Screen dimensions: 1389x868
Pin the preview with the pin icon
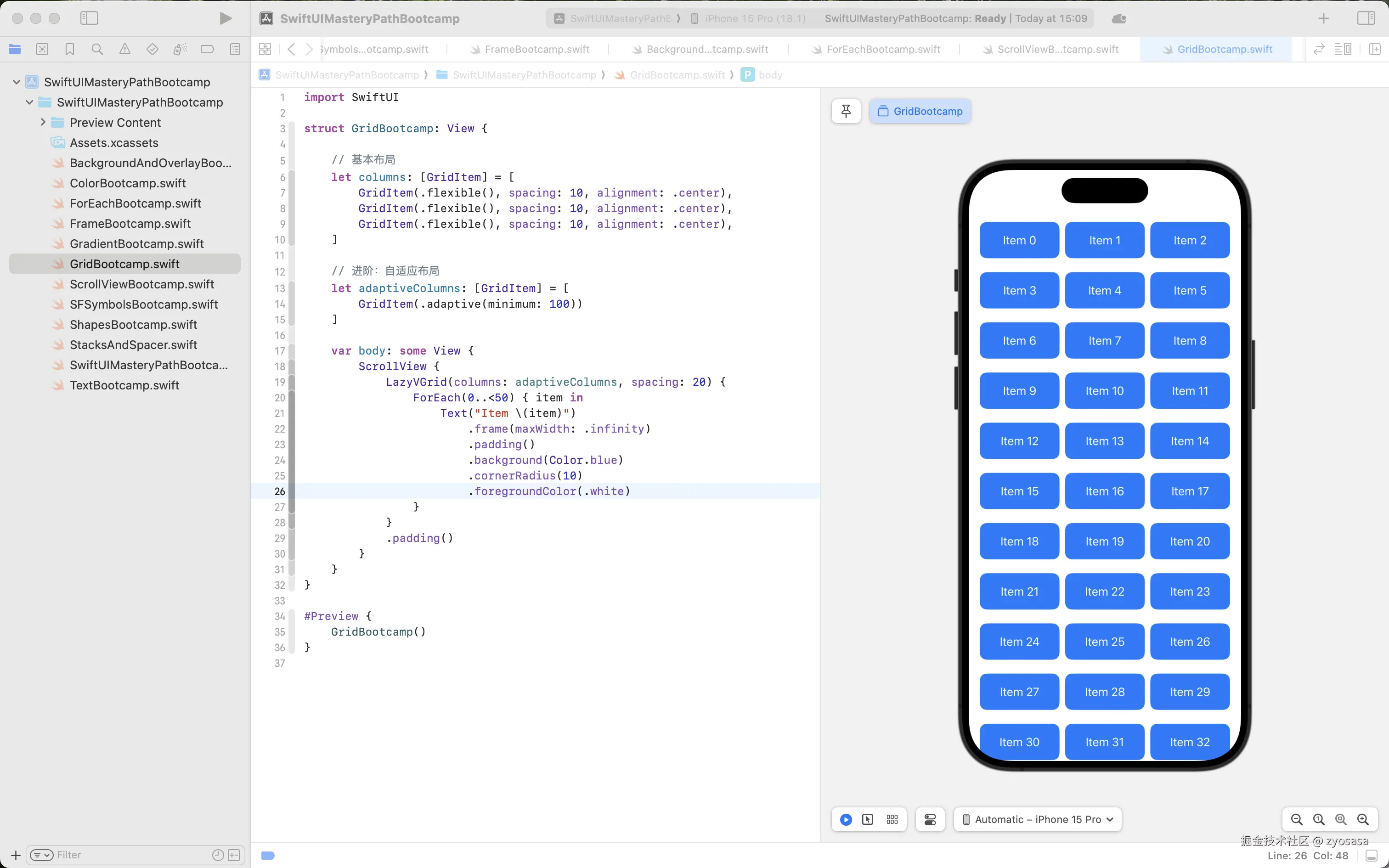[846, 111]
